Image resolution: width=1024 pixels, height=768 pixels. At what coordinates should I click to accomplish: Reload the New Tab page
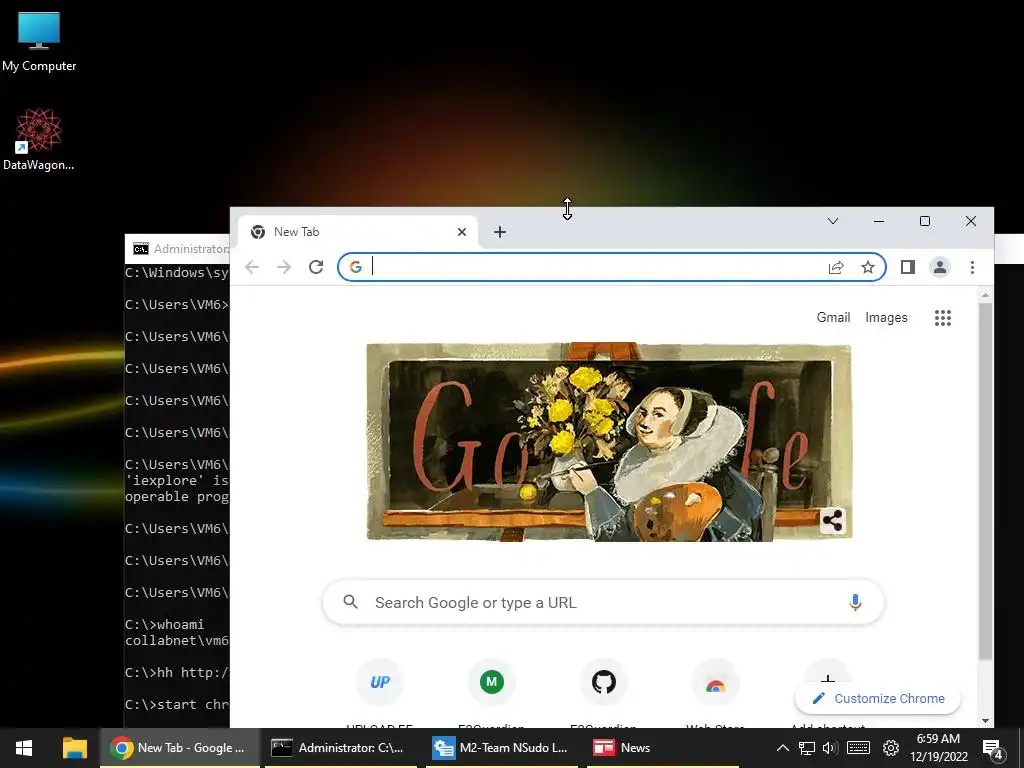(316, 267)
